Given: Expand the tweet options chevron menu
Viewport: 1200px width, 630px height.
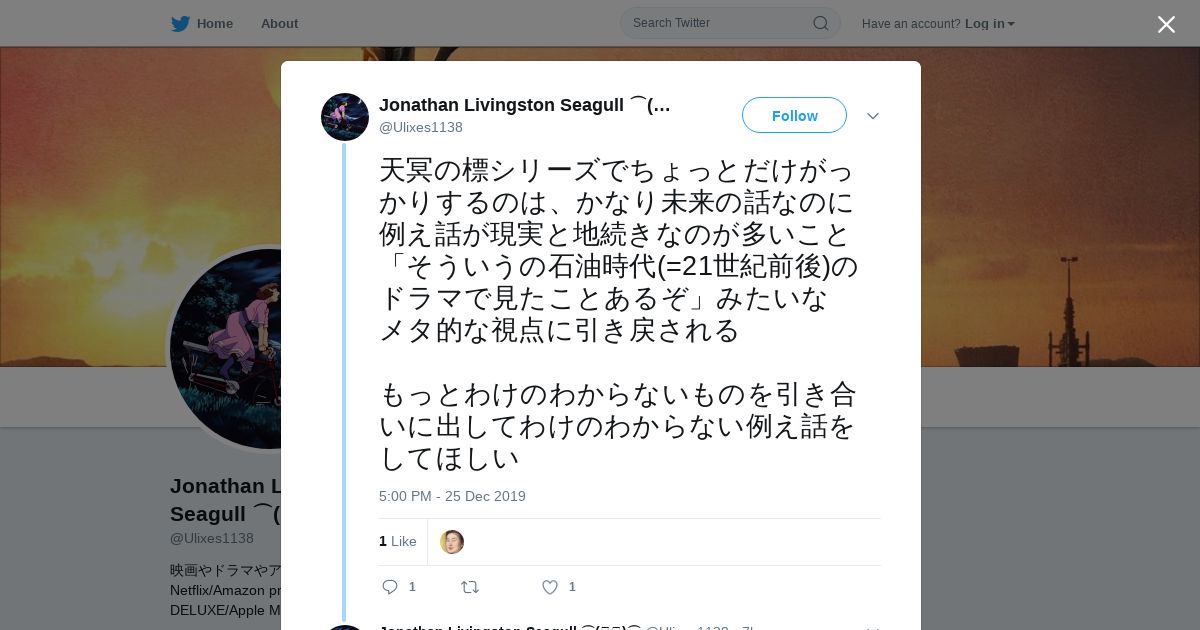Looking at the screenshot, I should pyautogui.click(x=873, y=116).
